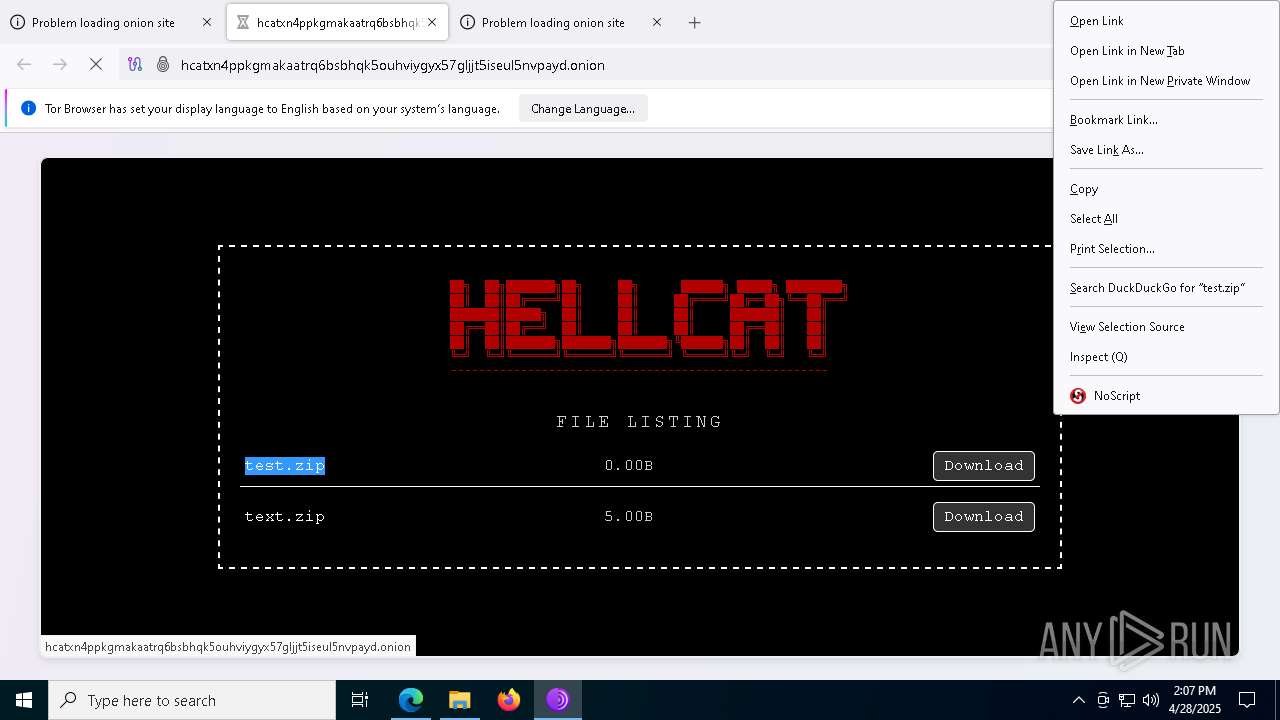Select Save Link As option
The height and width of the screenshot is (720, 1280).
coord(1166,150)
